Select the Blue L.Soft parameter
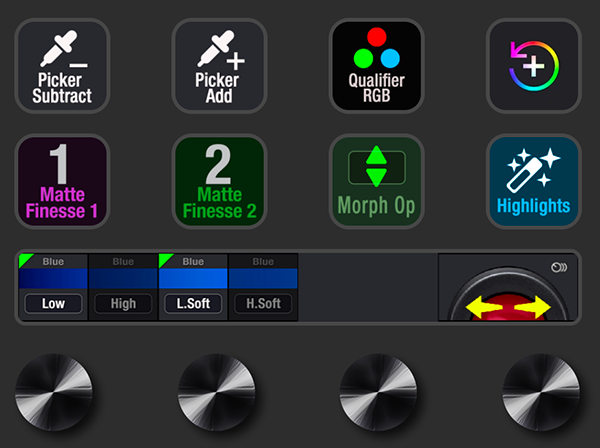Viewport: 600px width, 448px height. pos(193,303)
